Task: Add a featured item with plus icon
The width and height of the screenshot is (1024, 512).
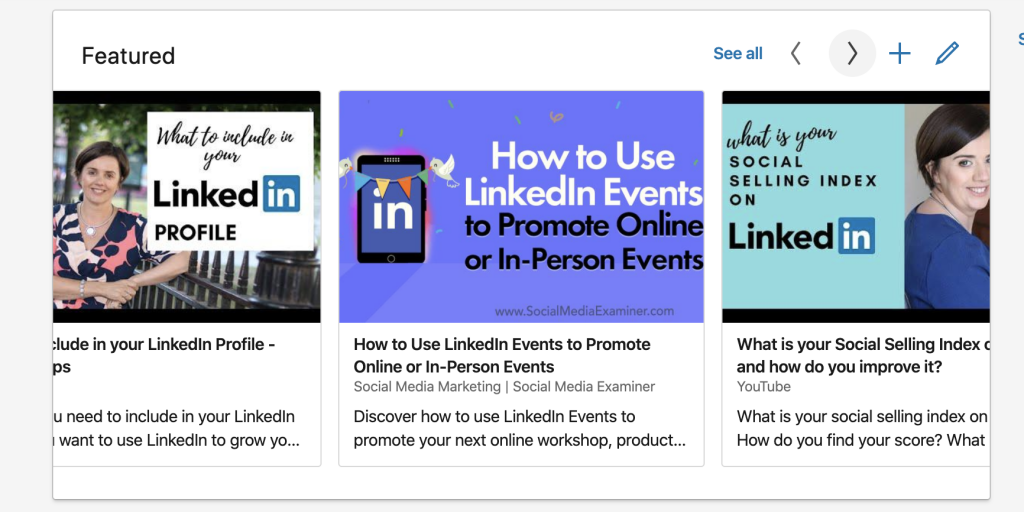Action: click(900, 54)
